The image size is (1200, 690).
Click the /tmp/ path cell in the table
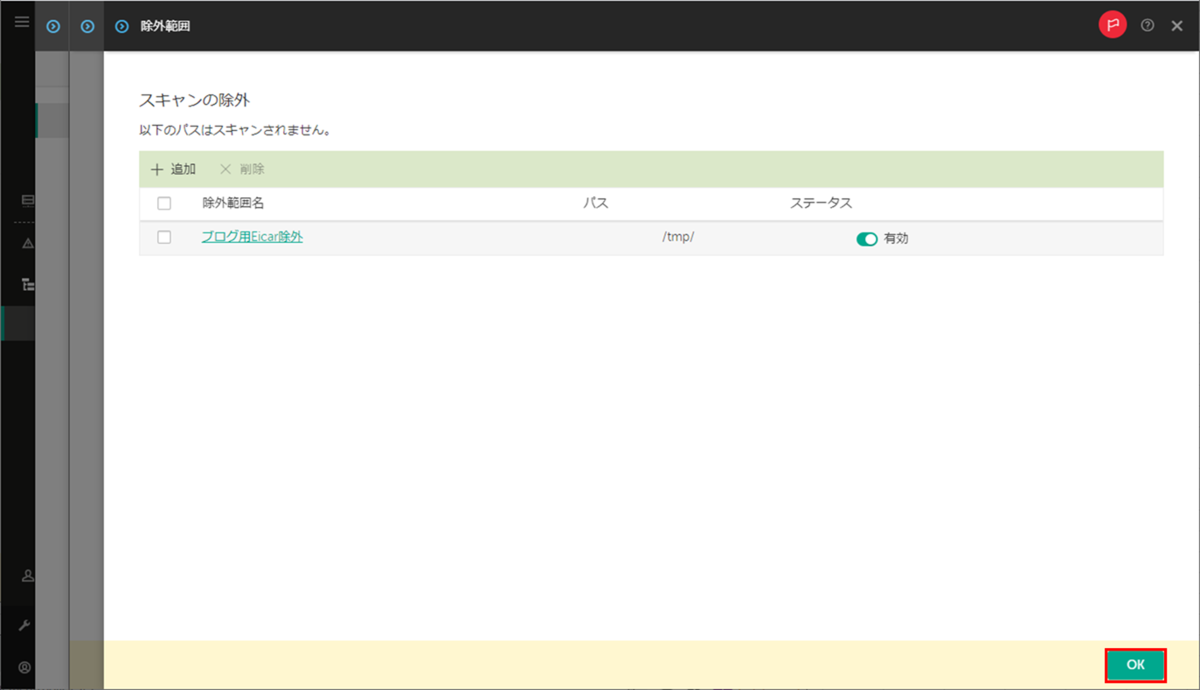click(x=678, y=238)
